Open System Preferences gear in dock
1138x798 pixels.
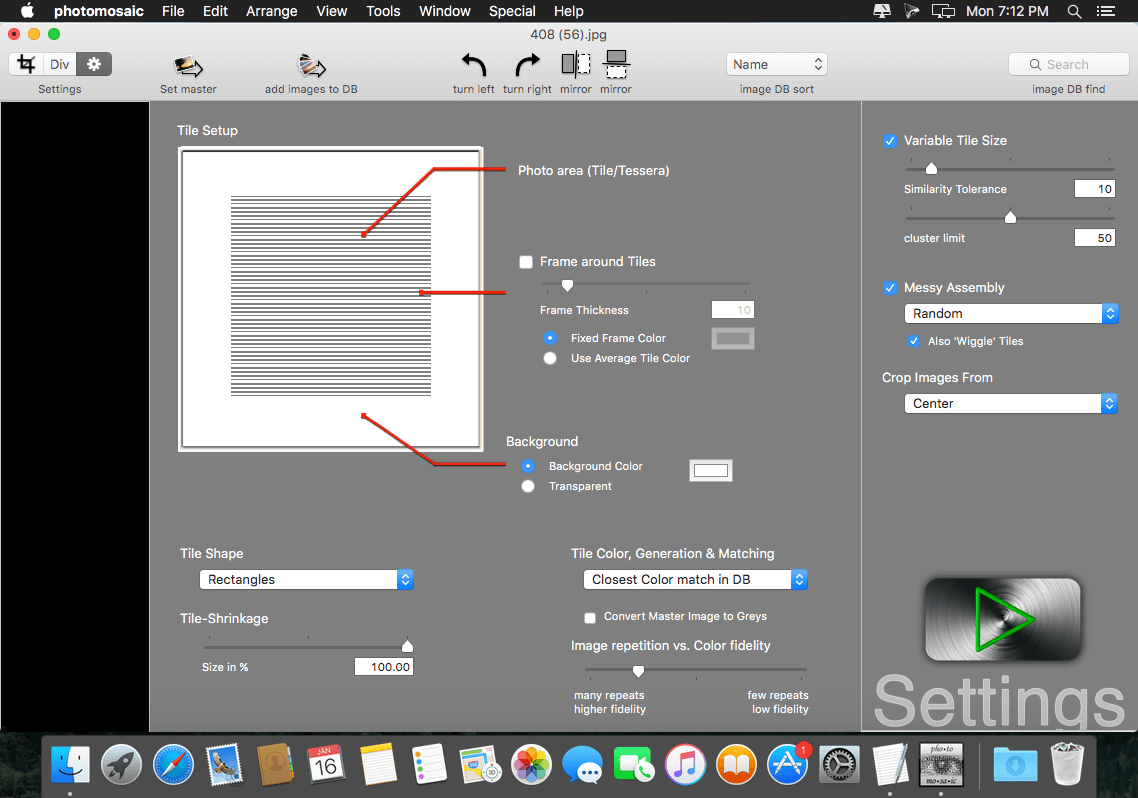(839, 765)
